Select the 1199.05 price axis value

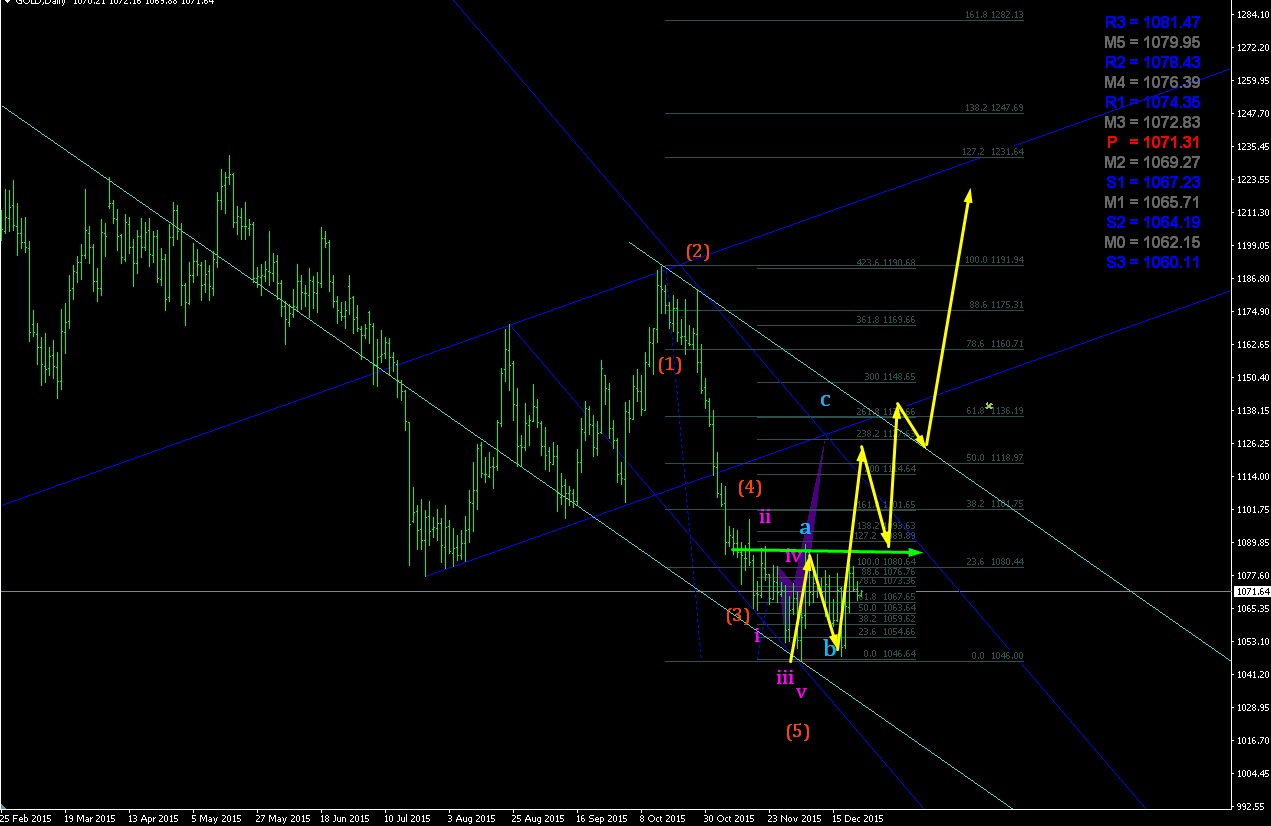coord(1252,246)
